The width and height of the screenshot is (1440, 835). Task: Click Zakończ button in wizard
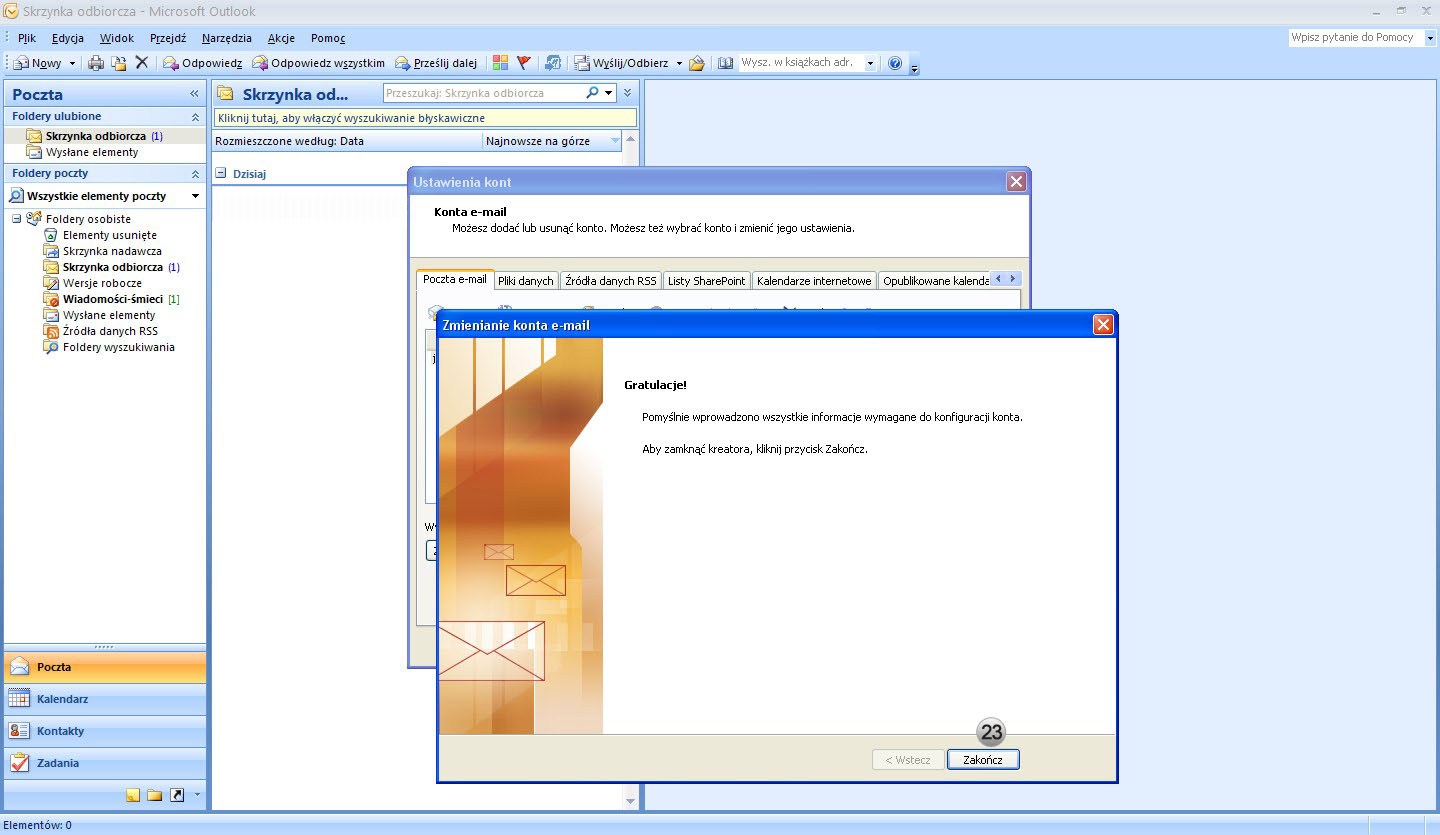pyautogui.click(x=983, y=760)
